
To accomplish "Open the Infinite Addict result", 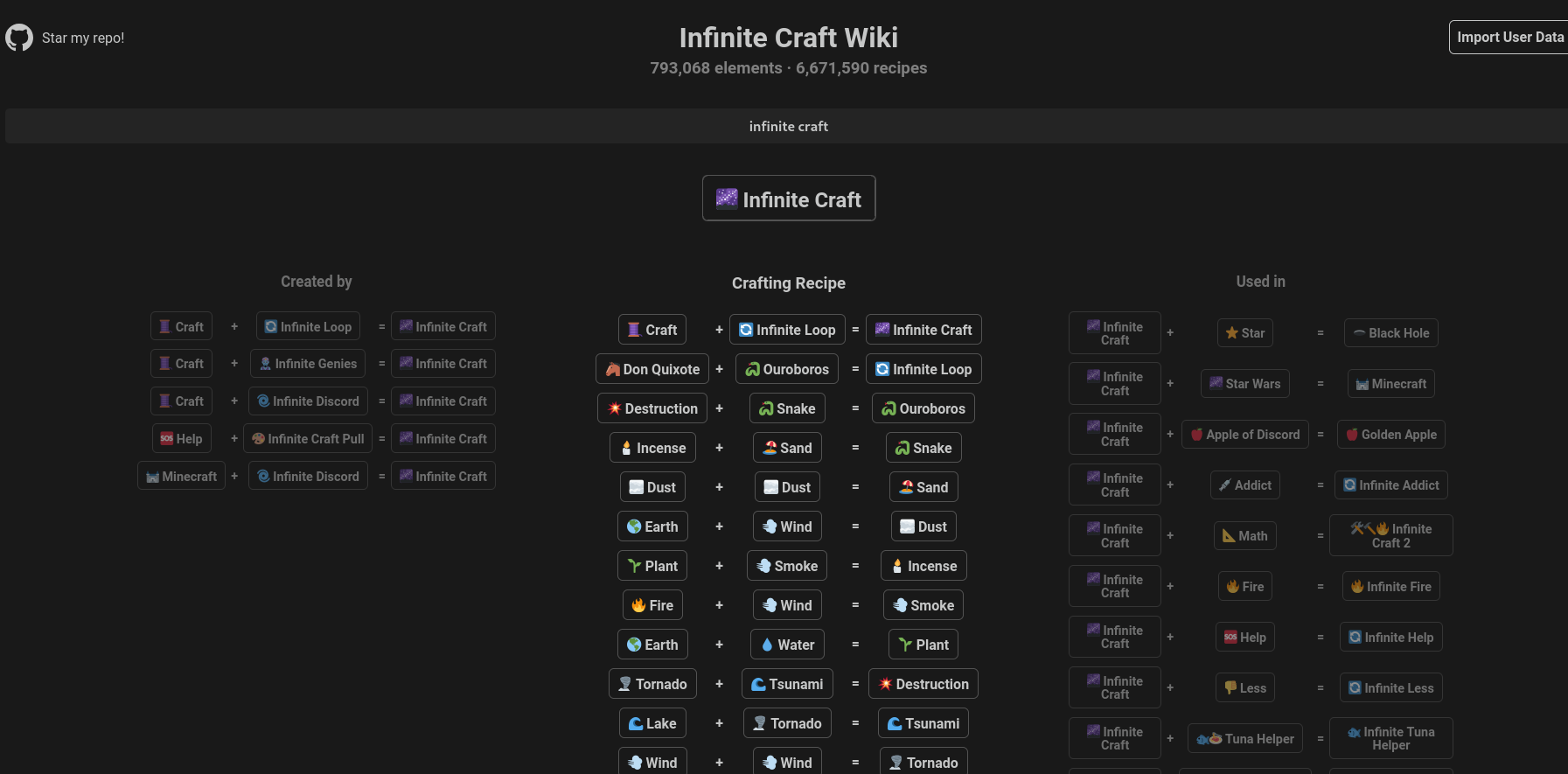I will [1390, 485].
